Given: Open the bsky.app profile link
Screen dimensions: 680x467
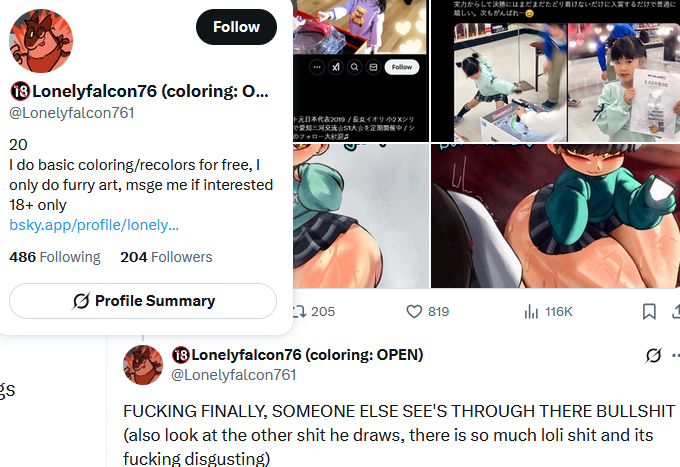Looking at the screenshot, I should click(94, 225).
